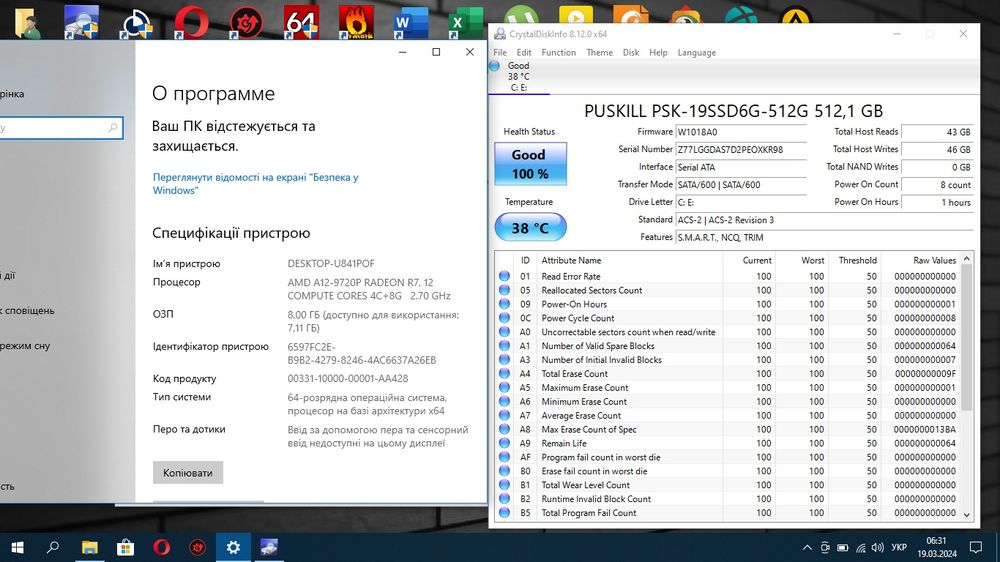
Task: Click the status orb for Total Erase Count
Action: click(504, 374)
